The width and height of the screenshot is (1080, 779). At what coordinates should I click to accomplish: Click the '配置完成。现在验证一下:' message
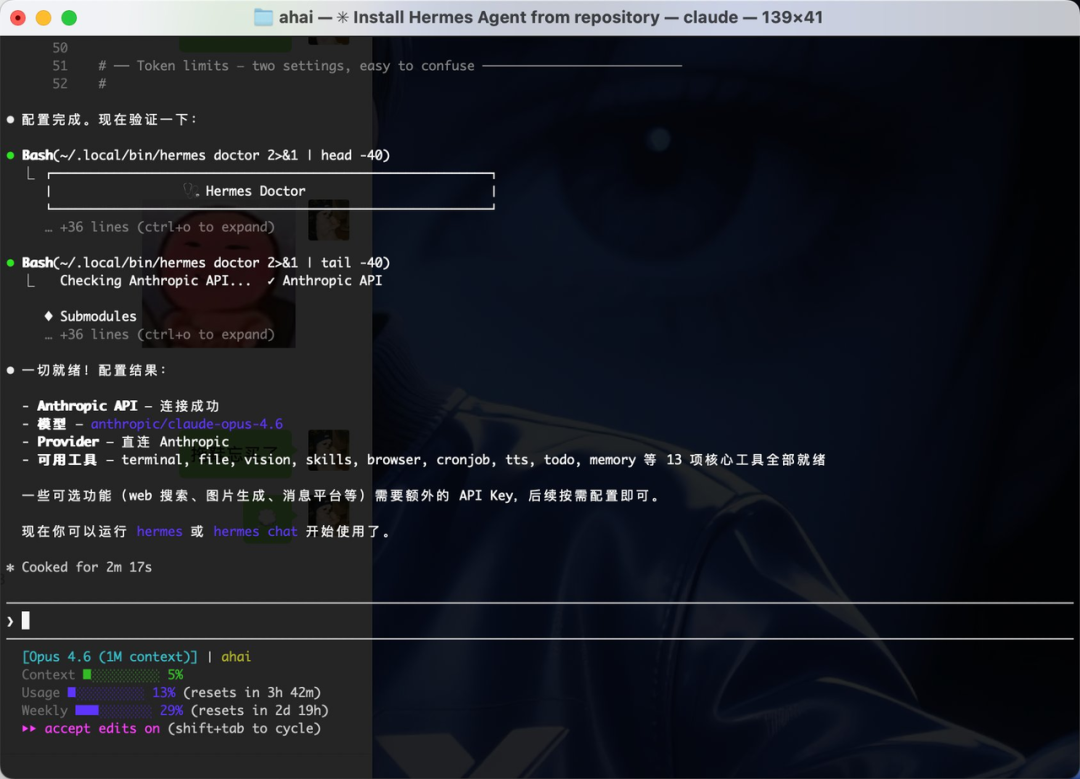(x=110, y=120)
